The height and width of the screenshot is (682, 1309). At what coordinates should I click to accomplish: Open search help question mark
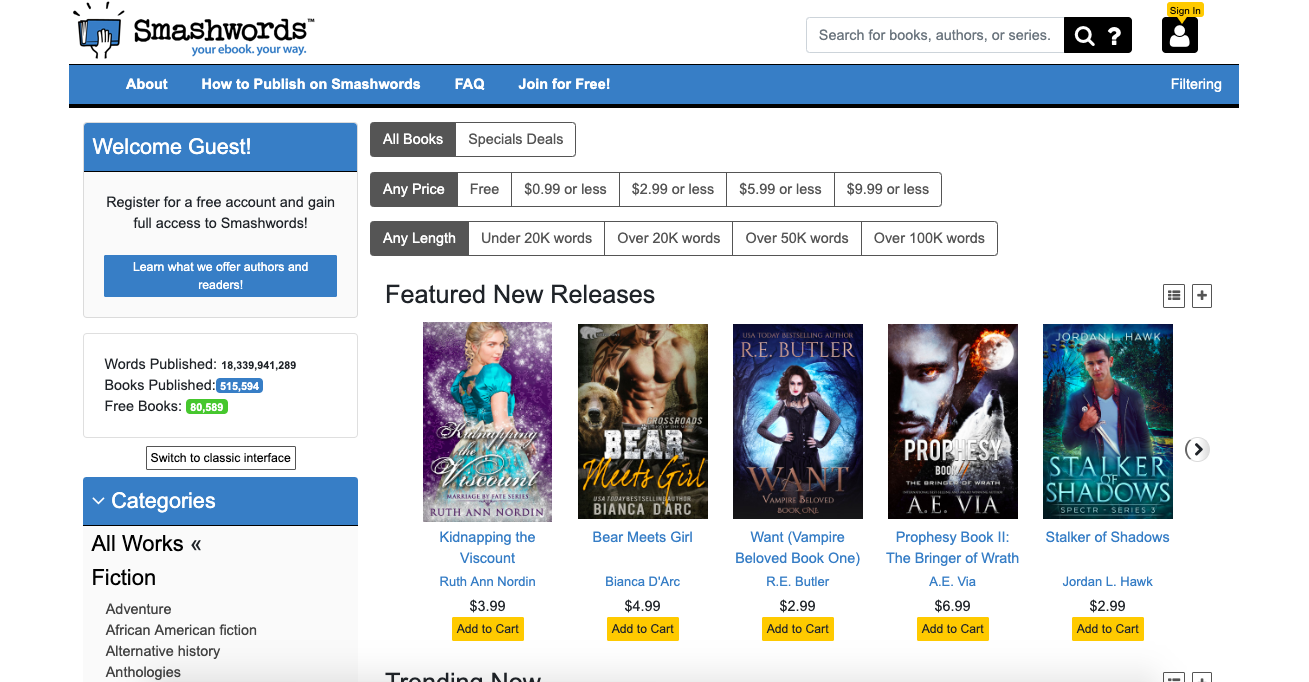pos(1115,36)
